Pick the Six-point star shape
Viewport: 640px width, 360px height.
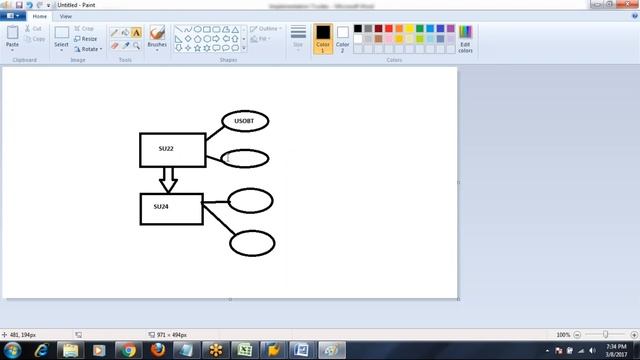(207, 48)
